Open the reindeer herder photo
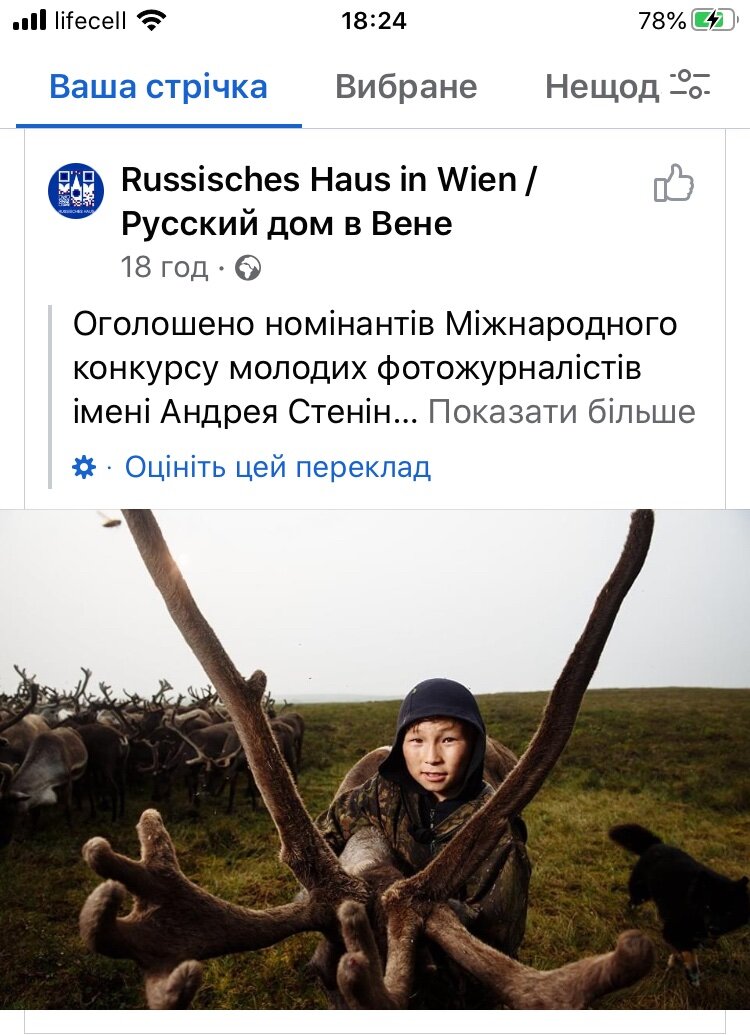Image resolution: width=750 pixels, height=1035 pixels. coord(375,759)
